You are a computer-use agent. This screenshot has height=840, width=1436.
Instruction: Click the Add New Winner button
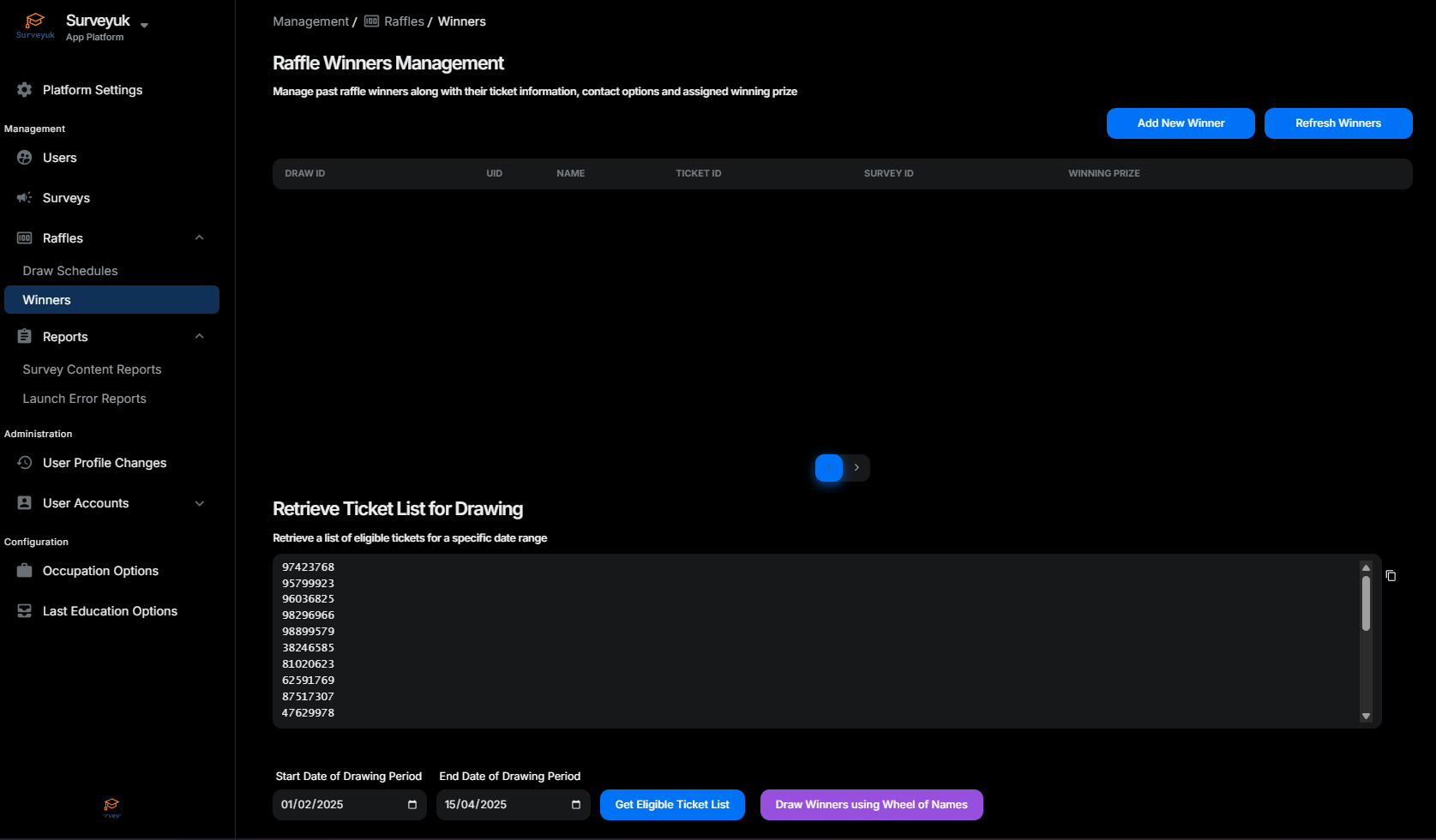pyautogui.click(x=1180, y=123)
